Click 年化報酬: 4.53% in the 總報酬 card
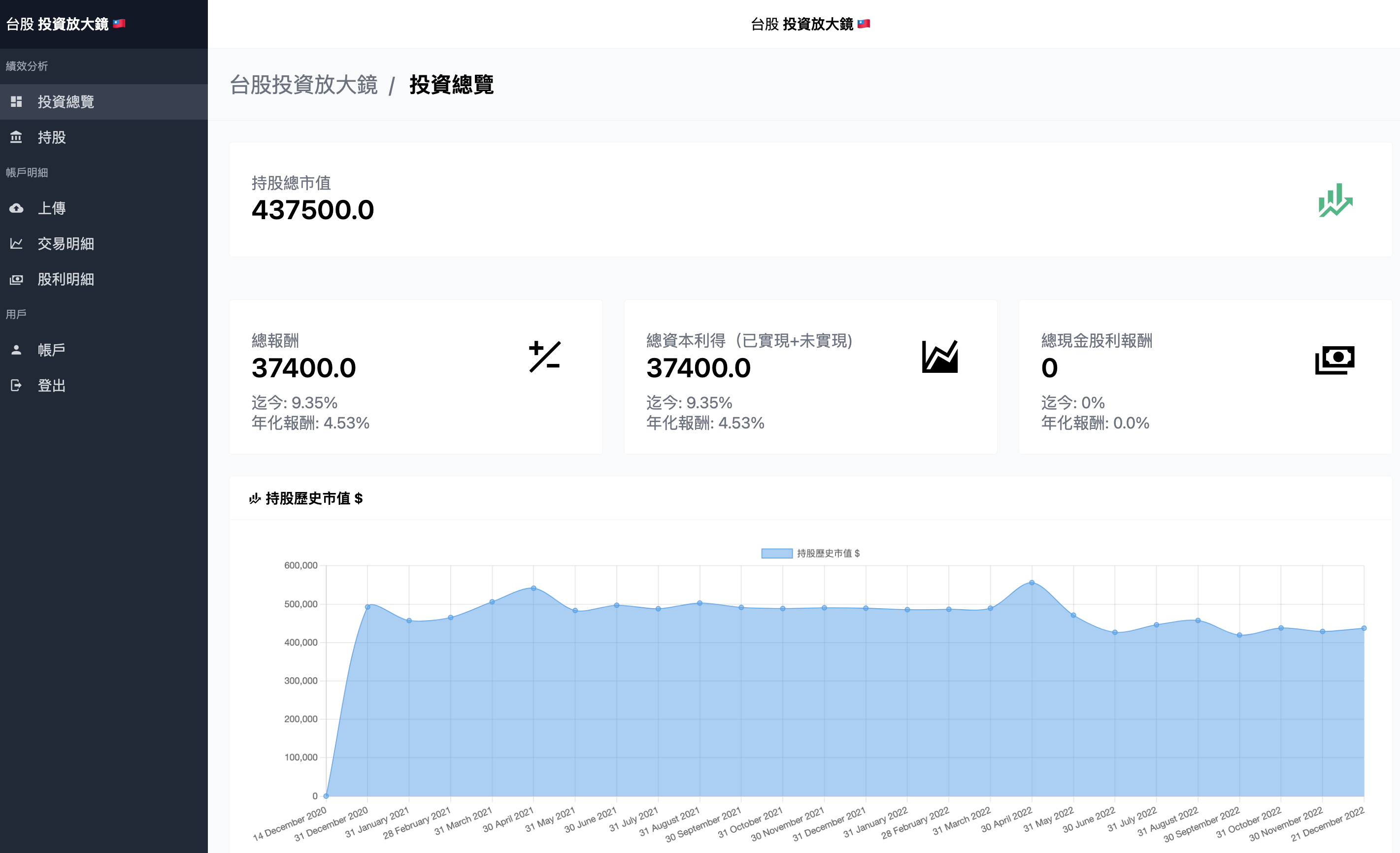The image size is (1400, 853). (311, 423)
